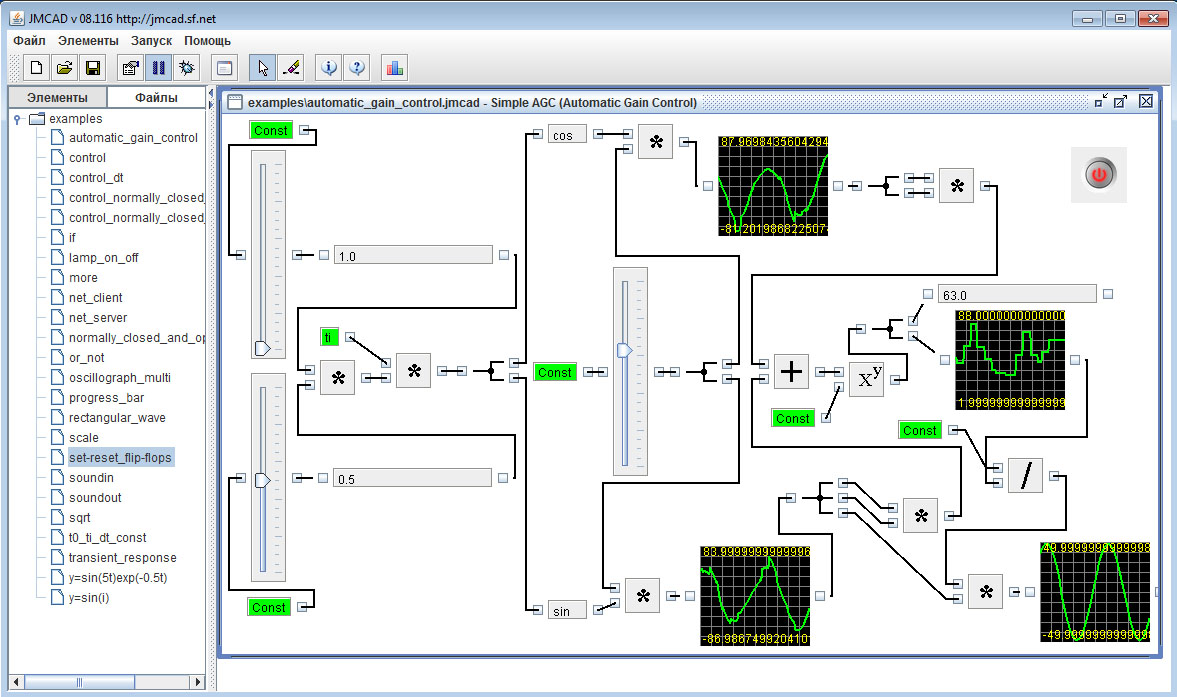Toggle the pause simulation button

point(157,68)
